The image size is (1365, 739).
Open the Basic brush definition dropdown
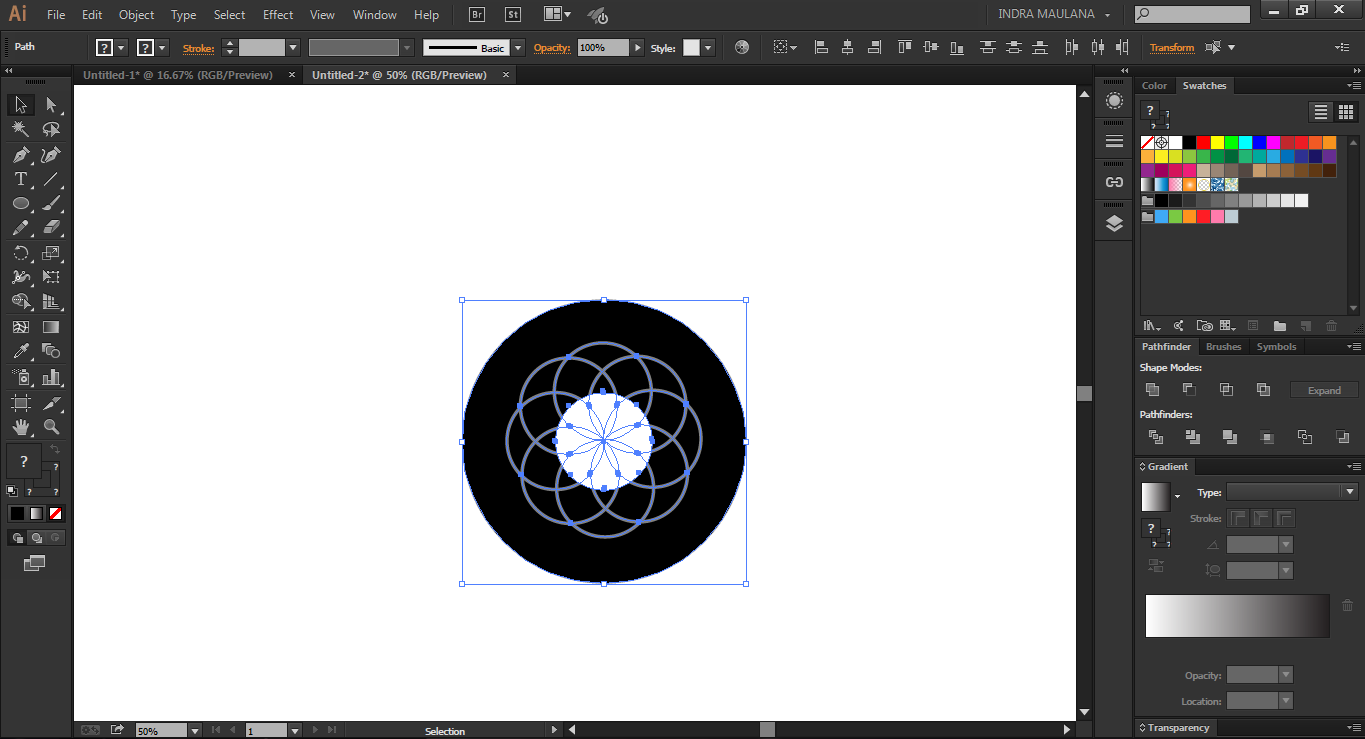click(518, 47)
